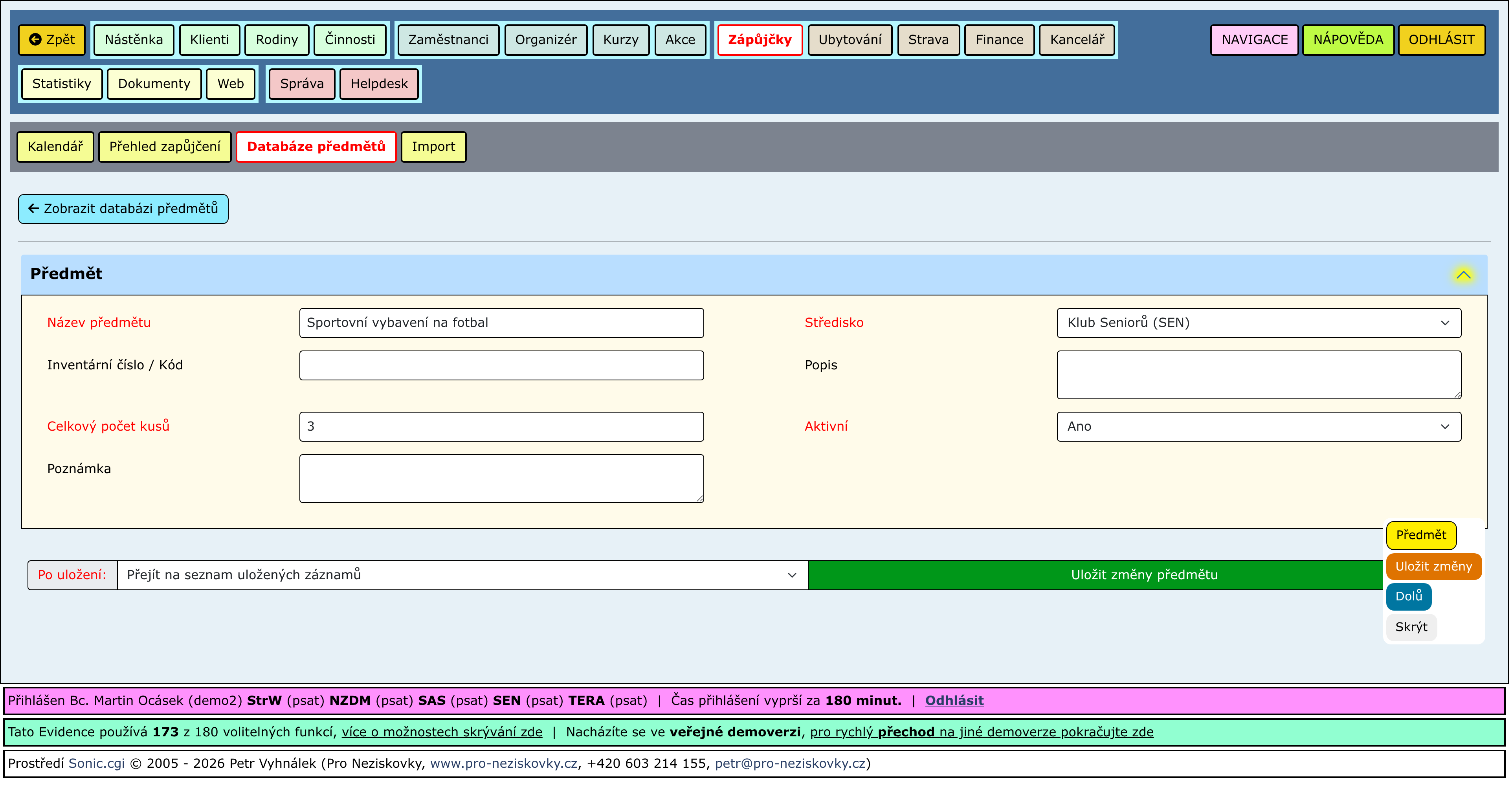Click the Poznámka text area
Screen dimensions: 1512x800
click(501, 478)
